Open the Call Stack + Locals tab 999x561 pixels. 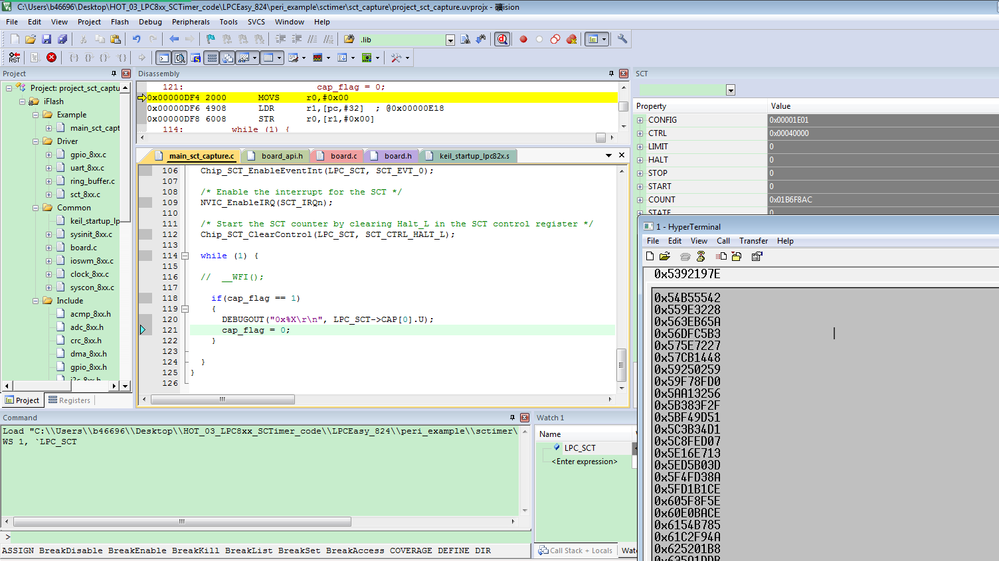pyautogui.click(x=576, y=551)
